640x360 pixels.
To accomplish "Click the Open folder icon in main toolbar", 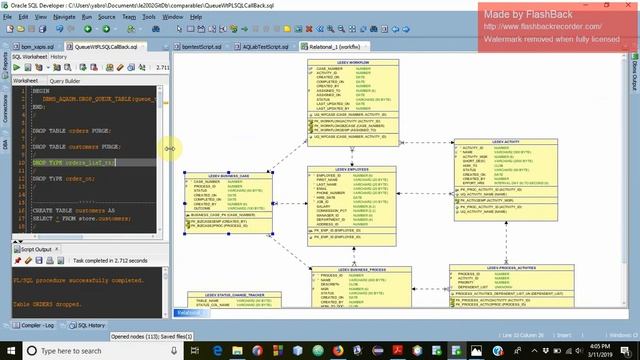I will (x=20, y=29).
